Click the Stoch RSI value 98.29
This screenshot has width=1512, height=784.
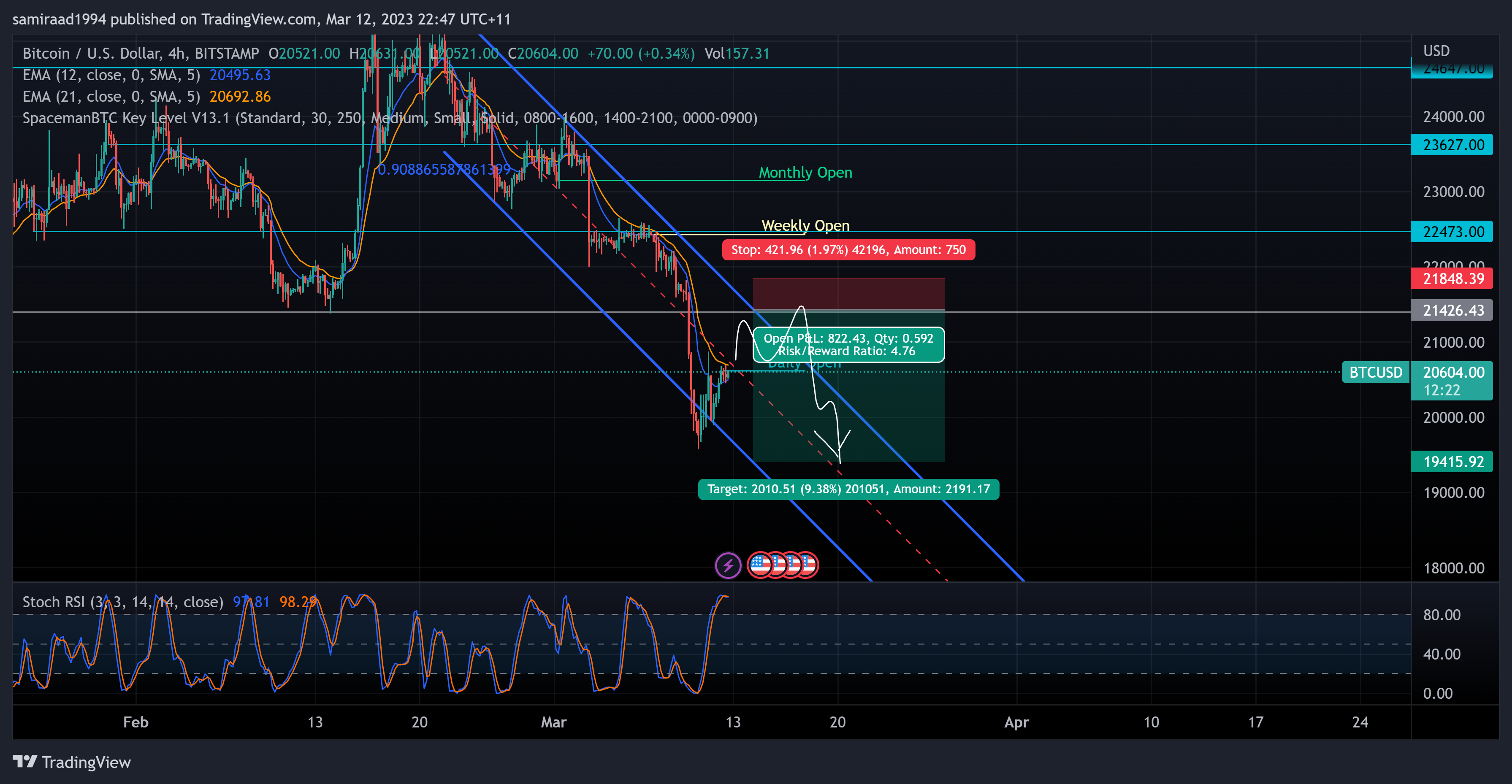click(x=298, y=602)
